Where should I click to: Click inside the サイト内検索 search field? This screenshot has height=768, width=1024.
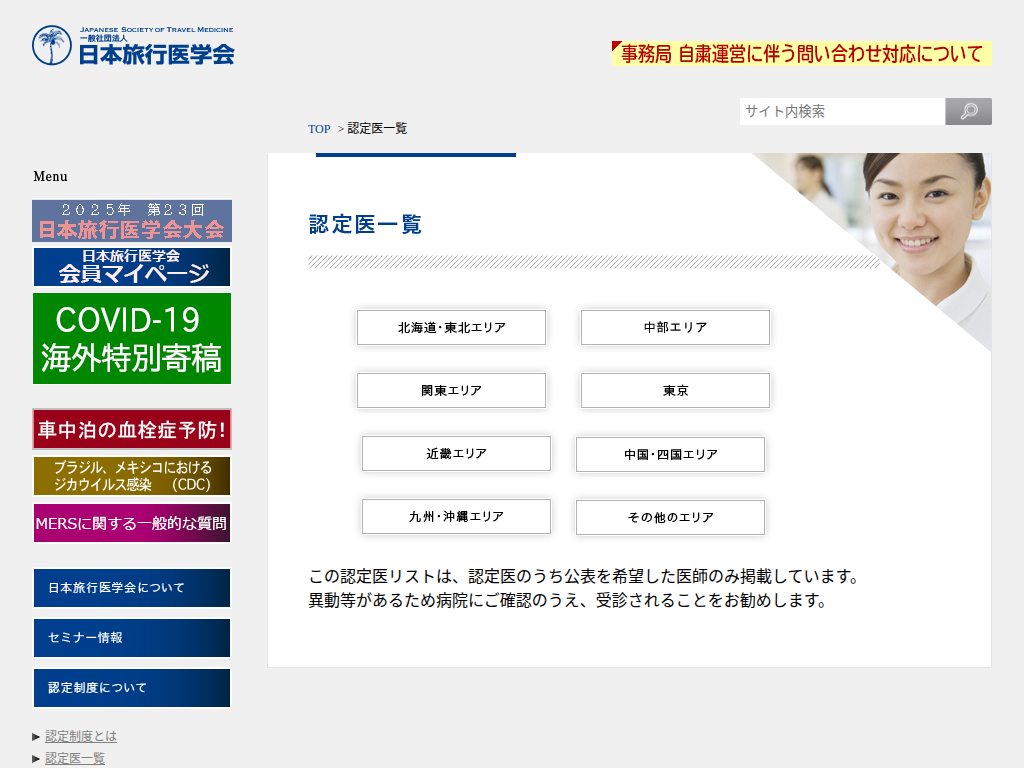tap(841, 112)
